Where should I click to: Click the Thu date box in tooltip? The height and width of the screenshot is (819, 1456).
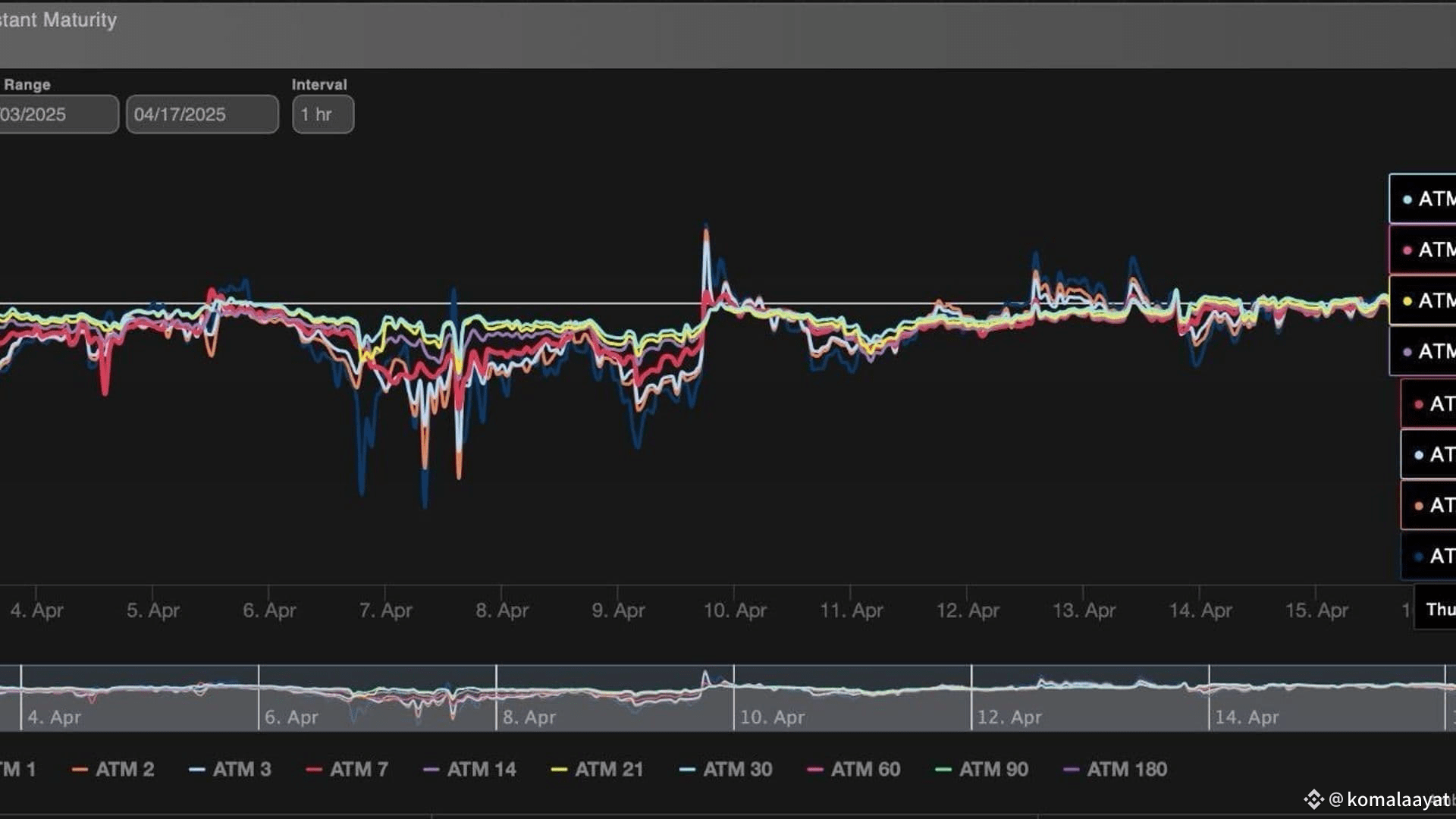[1436, 609]
